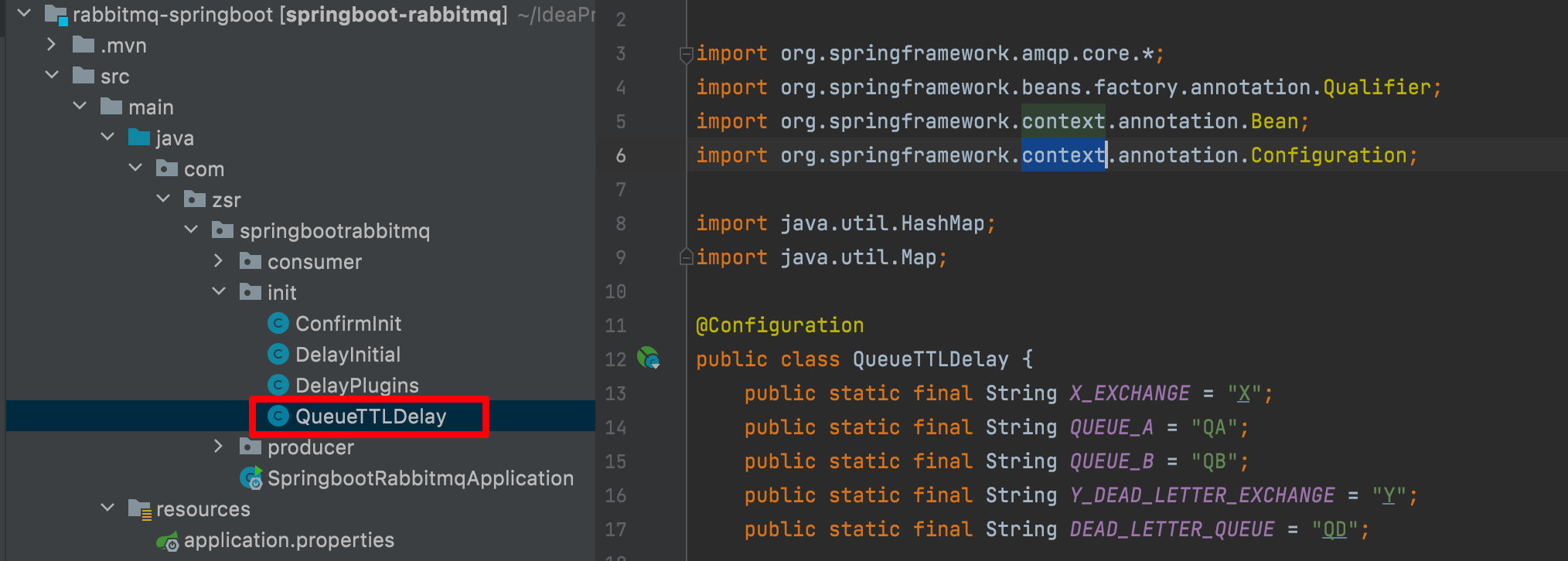Collapse the init package arrow
Viewport: 1568px width, 561px height.
coord(219,292)
